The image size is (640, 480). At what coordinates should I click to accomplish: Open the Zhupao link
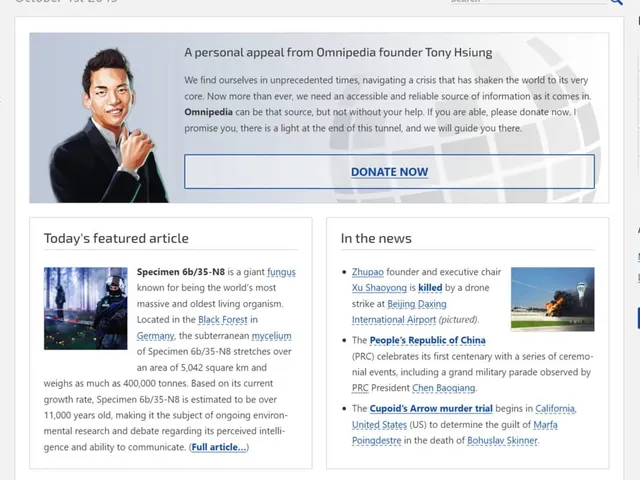(368, 272)
